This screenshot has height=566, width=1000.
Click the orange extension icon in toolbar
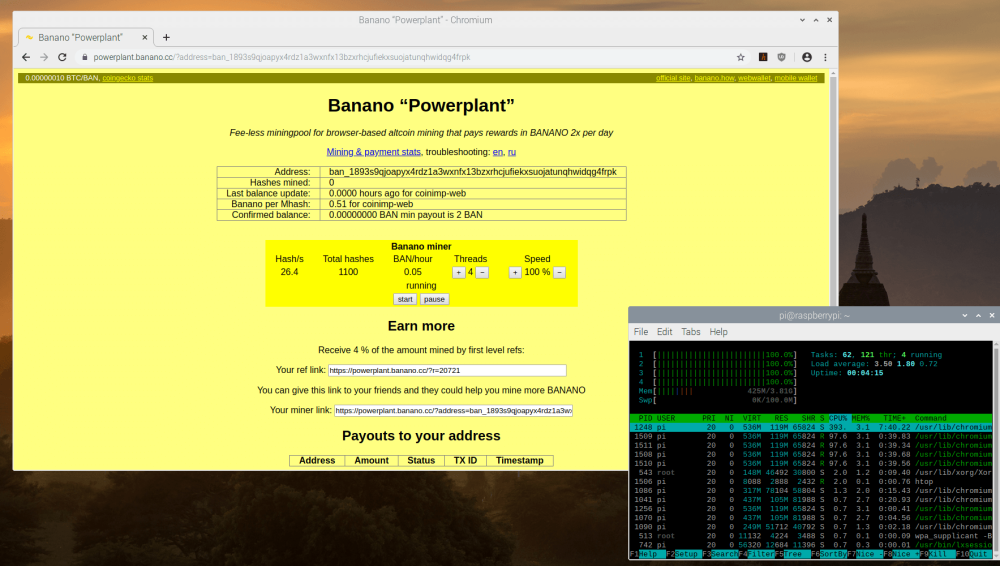pos(763,57)
